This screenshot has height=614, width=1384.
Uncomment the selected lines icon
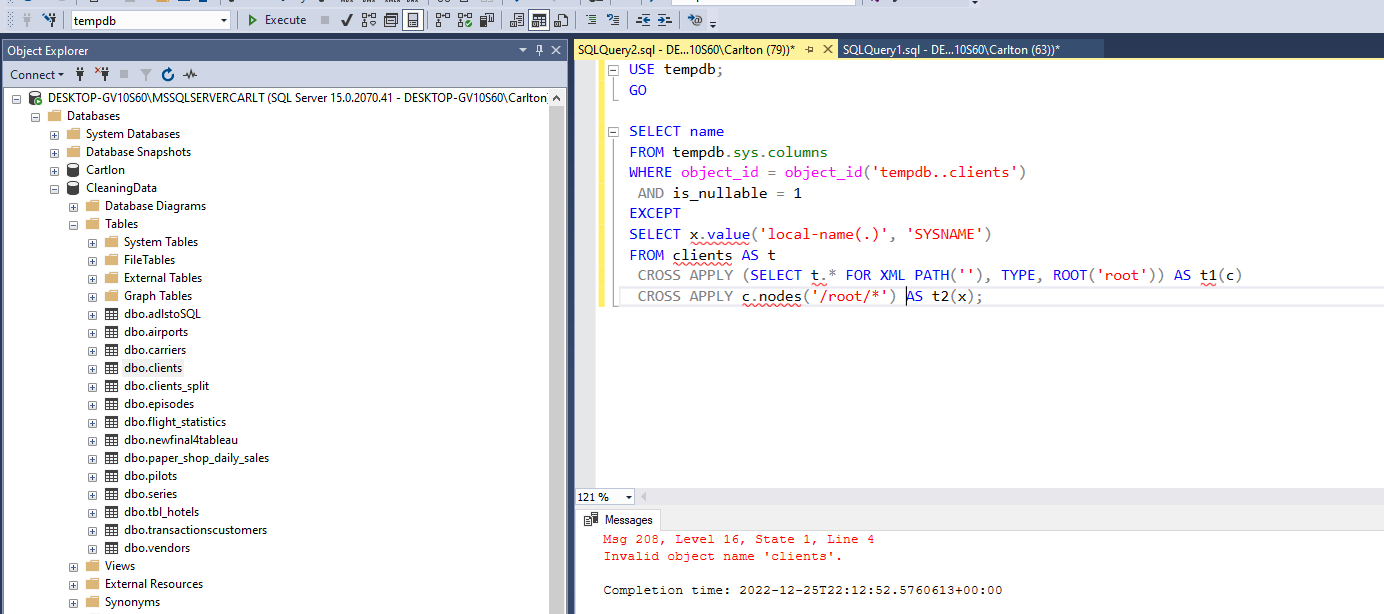point(613,20)
